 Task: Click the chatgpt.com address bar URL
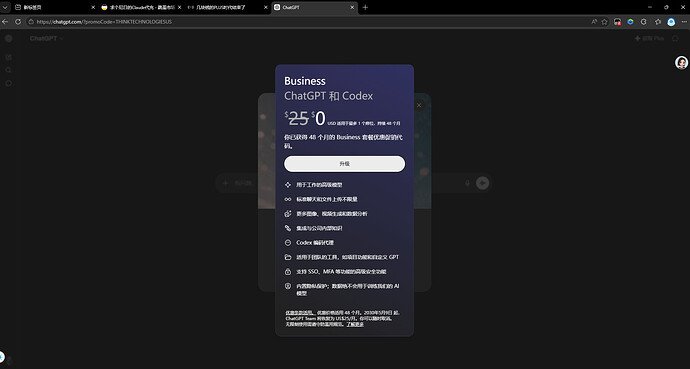104,22
